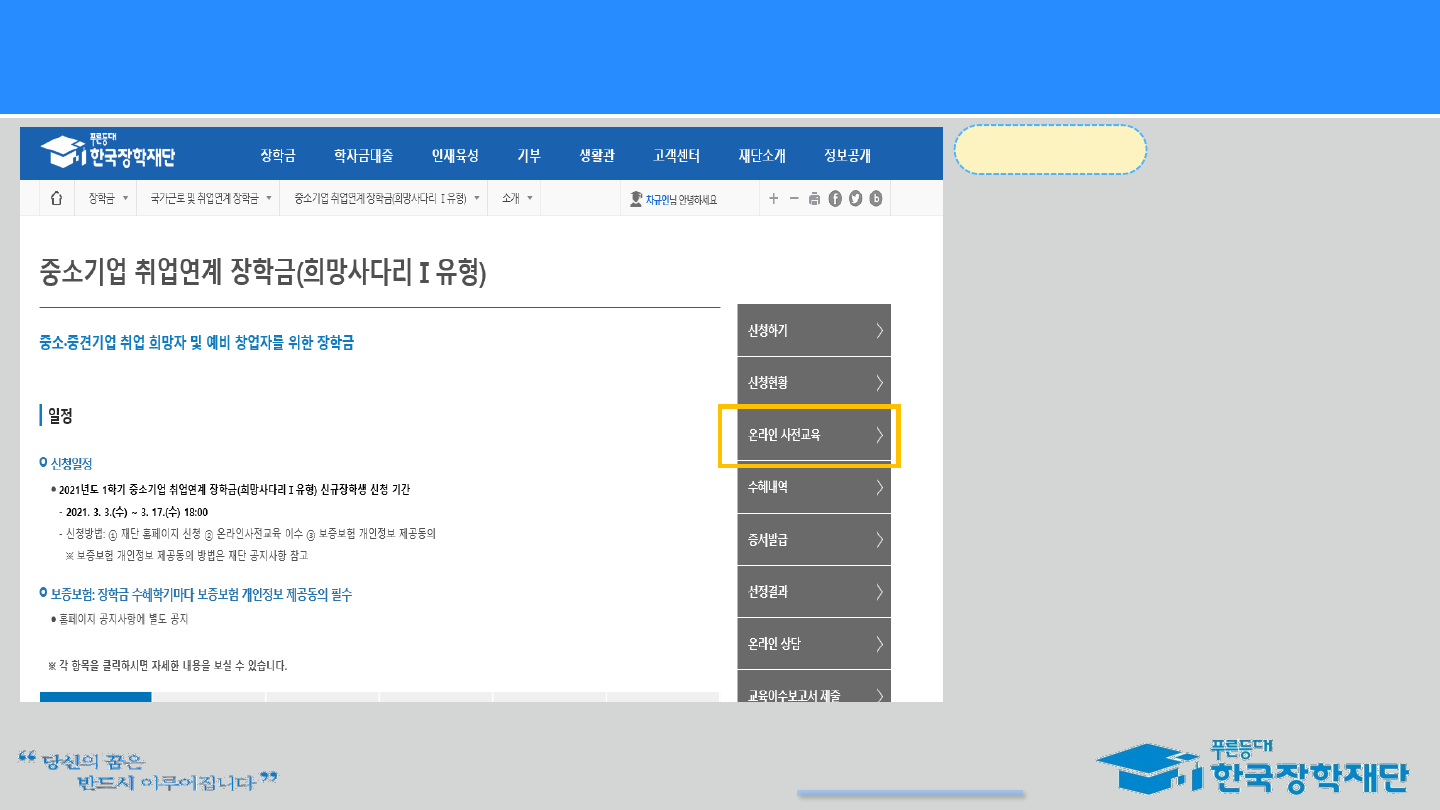Click the minus zoom-out icon
Image resolution: width=1440 pixels, height=810 pixels.
(x=794, y=199)
